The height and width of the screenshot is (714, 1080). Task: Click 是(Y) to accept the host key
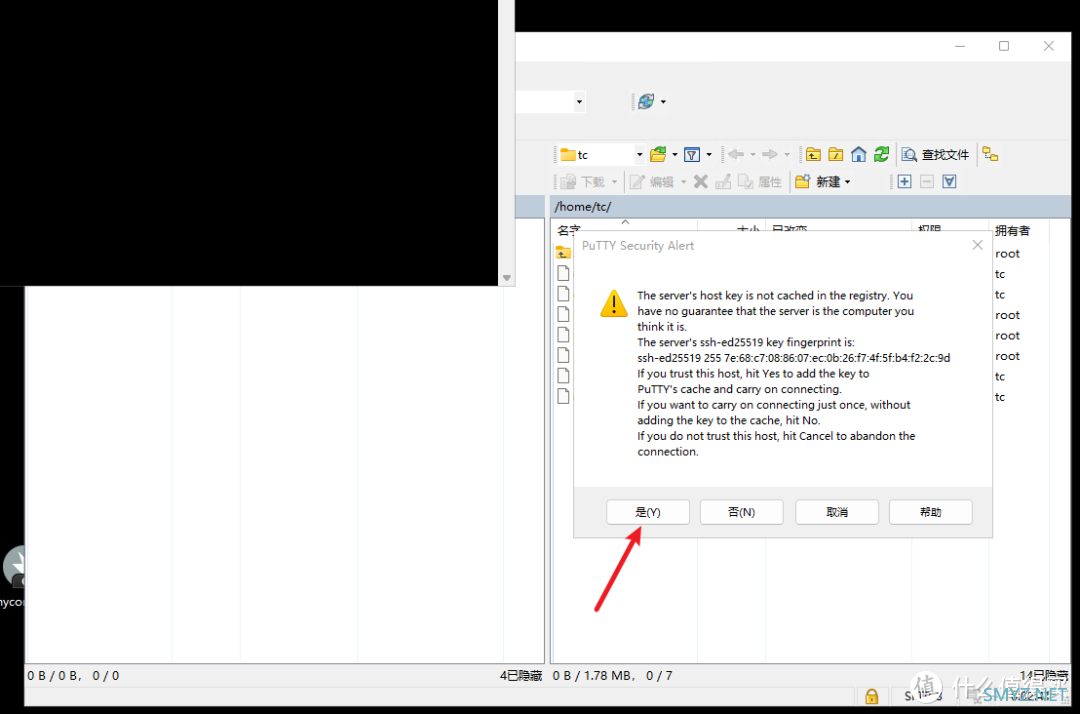(x=647, y=512)
